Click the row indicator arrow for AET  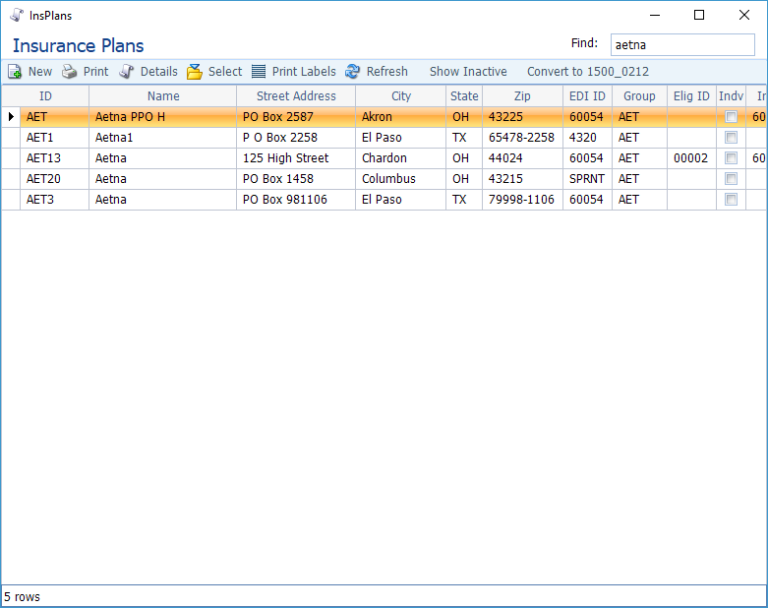tap(11, 117)
